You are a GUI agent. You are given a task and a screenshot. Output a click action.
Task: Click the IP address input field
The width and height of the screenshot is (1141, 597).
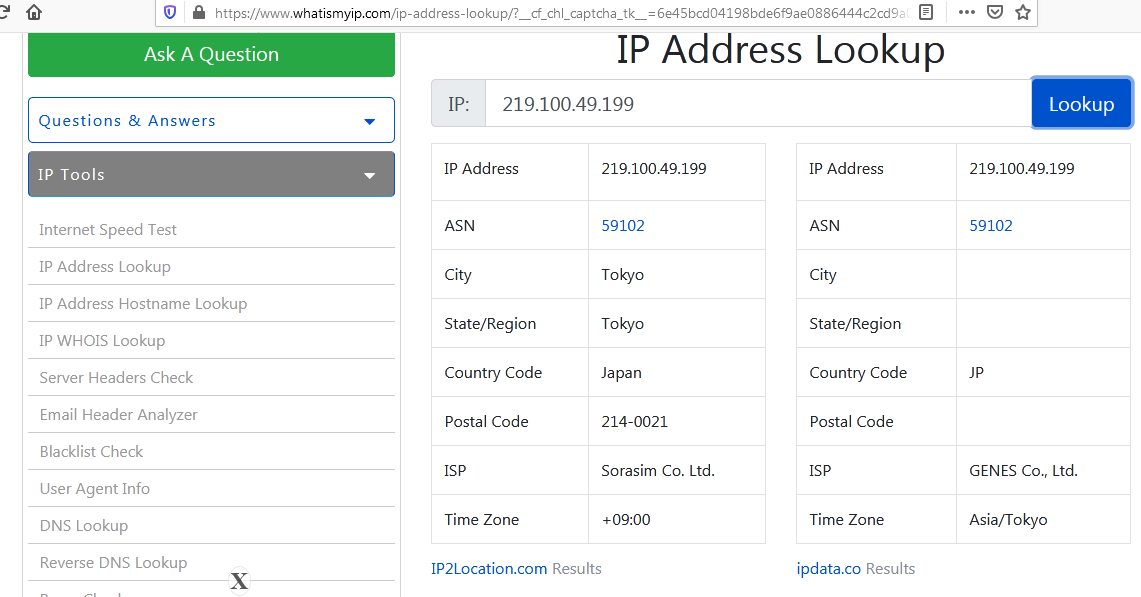pos(757,104)
